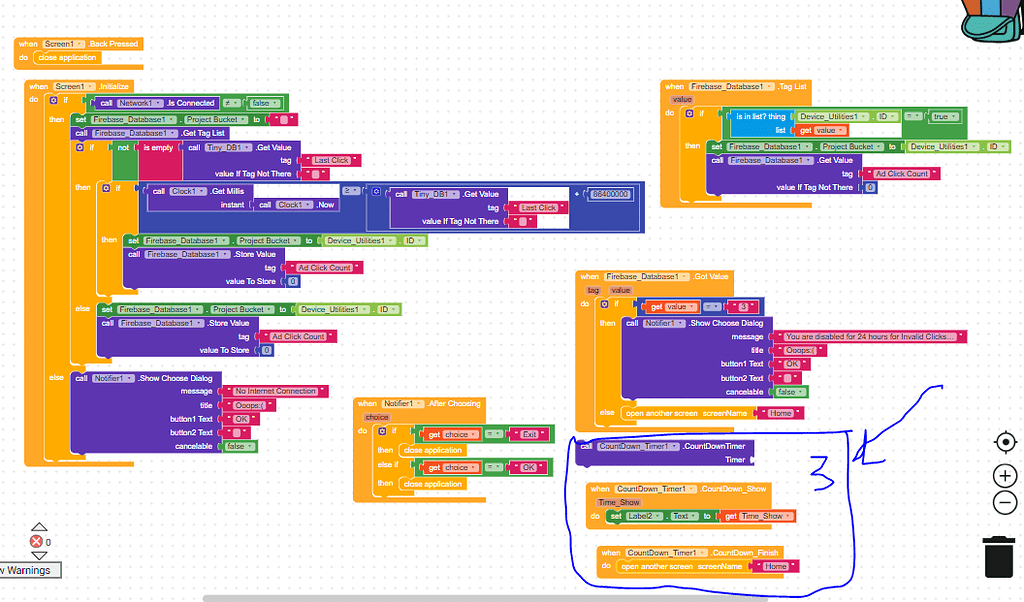Click the red error count icon

click(36, 541)
